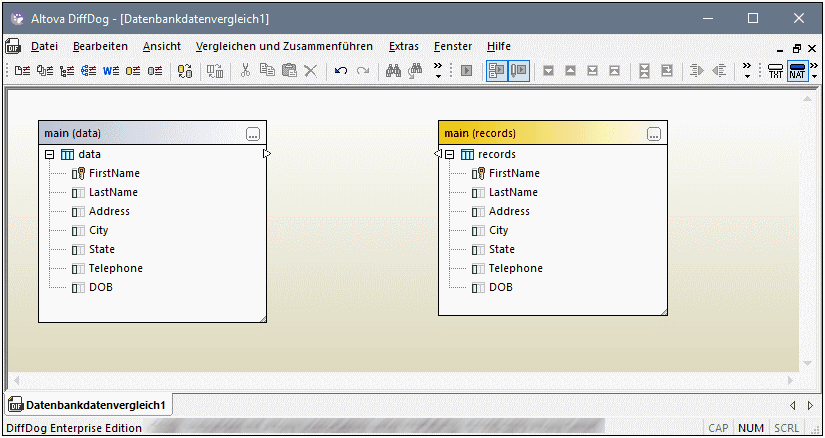
Task: Open toolbar overflow chevron after binoculars icons
Action: click(437, 71)
